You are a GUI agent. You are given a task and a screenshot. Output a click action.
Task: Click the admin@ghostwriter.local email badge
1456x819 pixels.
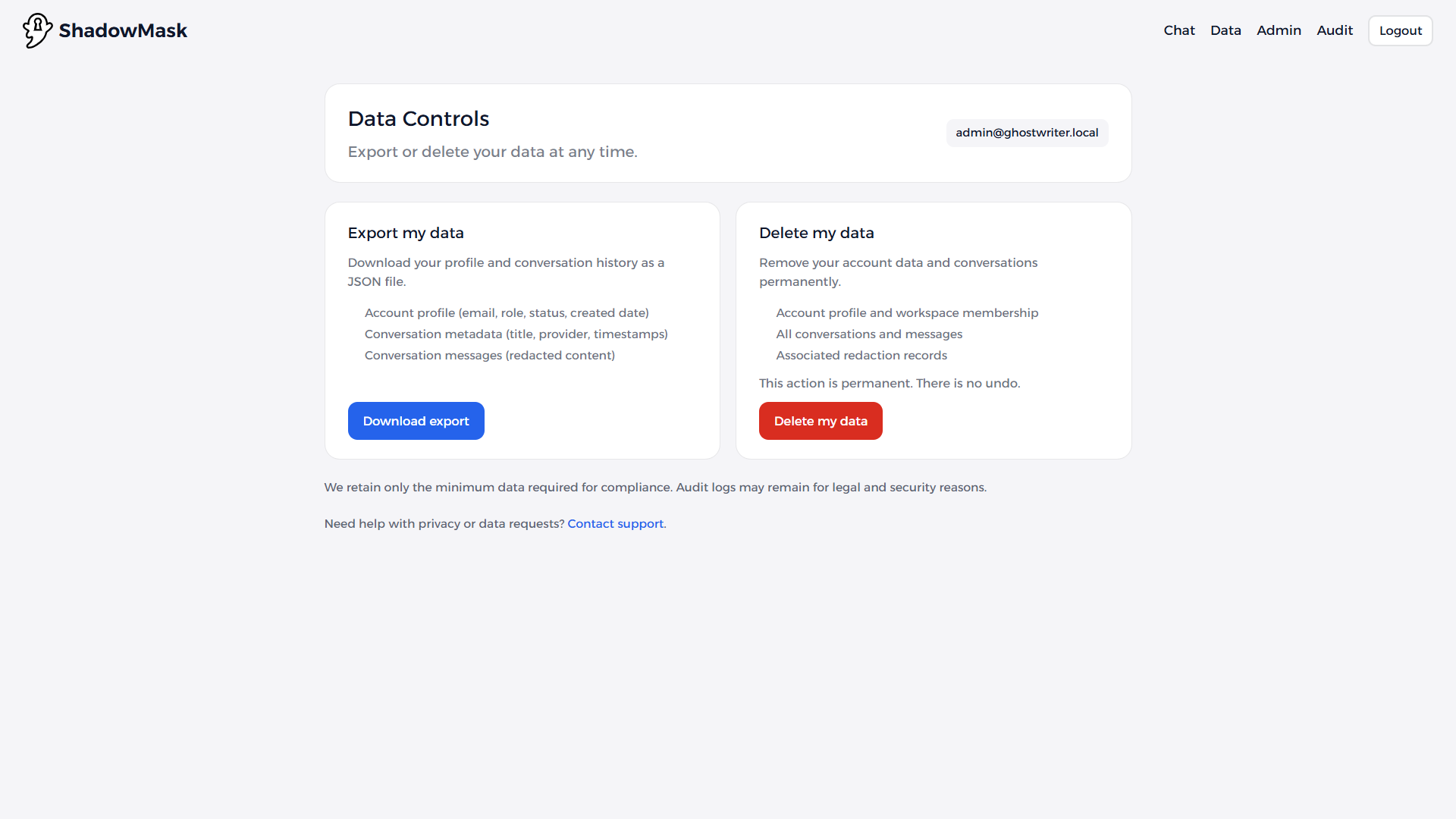tap(1026, 133)
